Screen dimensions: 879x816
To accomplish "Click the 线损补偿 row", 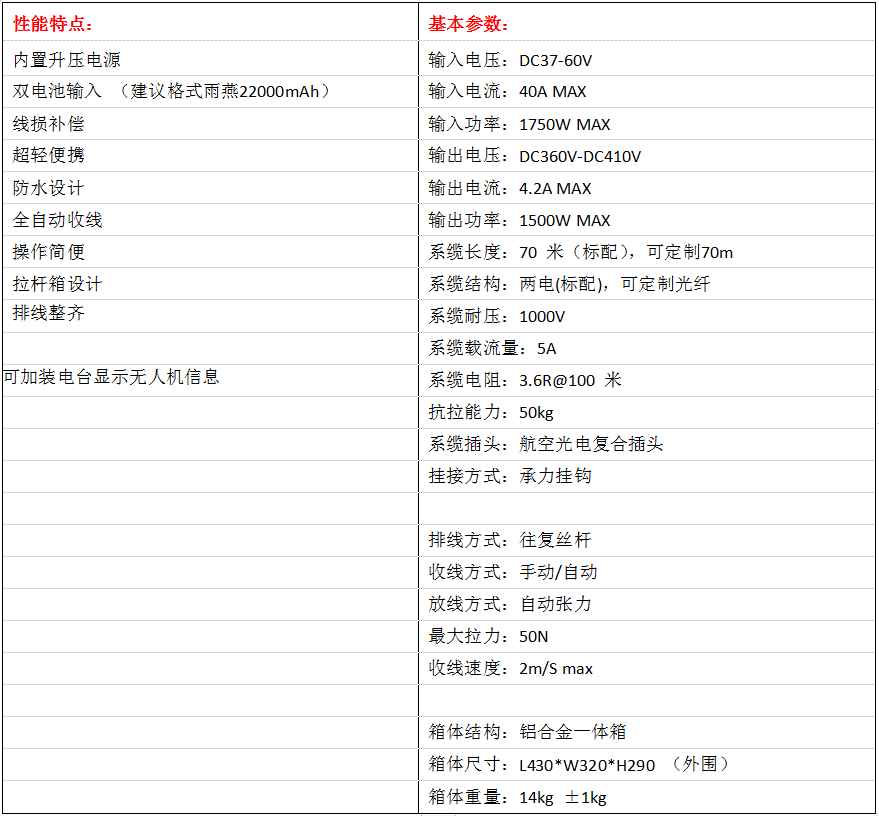I will 210,124.
